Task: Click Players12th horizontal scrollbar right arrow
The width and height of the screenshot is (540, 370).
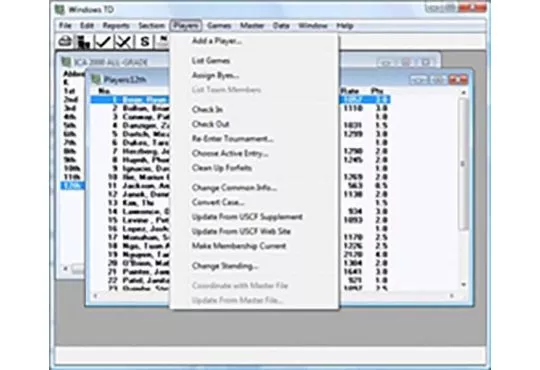Action: pyautogui.click(x=452, y=296)
